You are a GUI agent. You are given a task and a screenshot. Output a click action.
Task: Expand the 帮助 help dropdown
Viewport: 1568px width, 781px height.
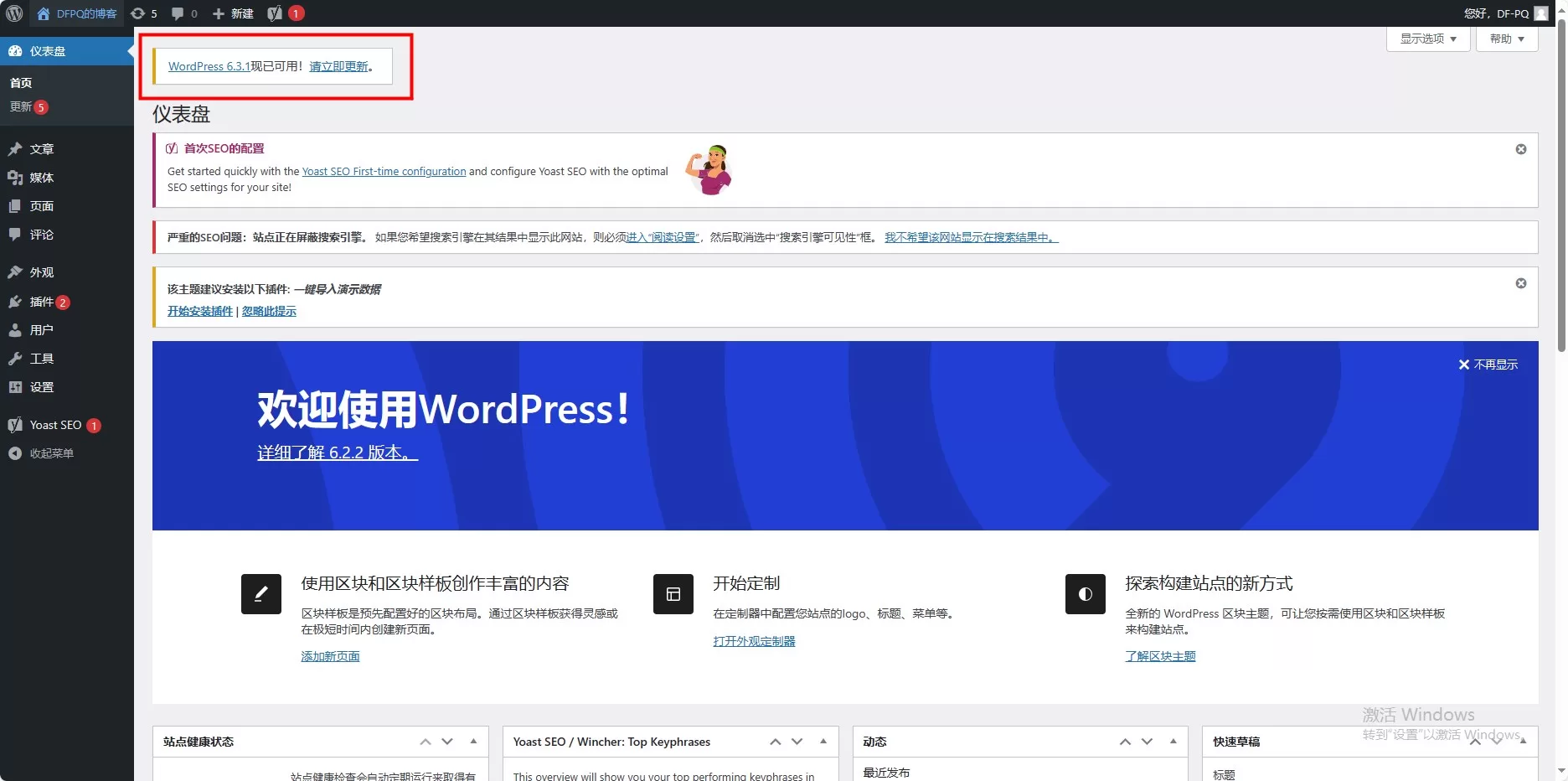1507,39
